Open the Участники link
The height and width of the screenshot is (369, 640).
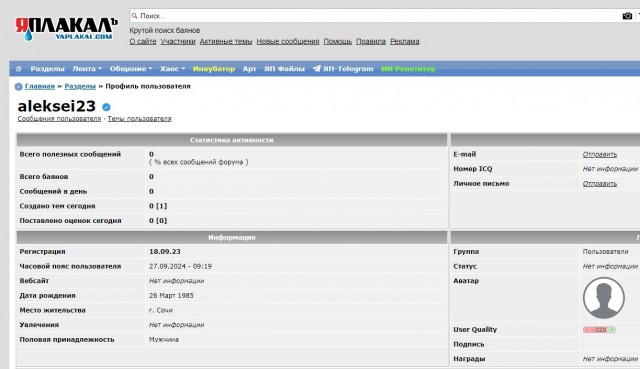(178, 41)
